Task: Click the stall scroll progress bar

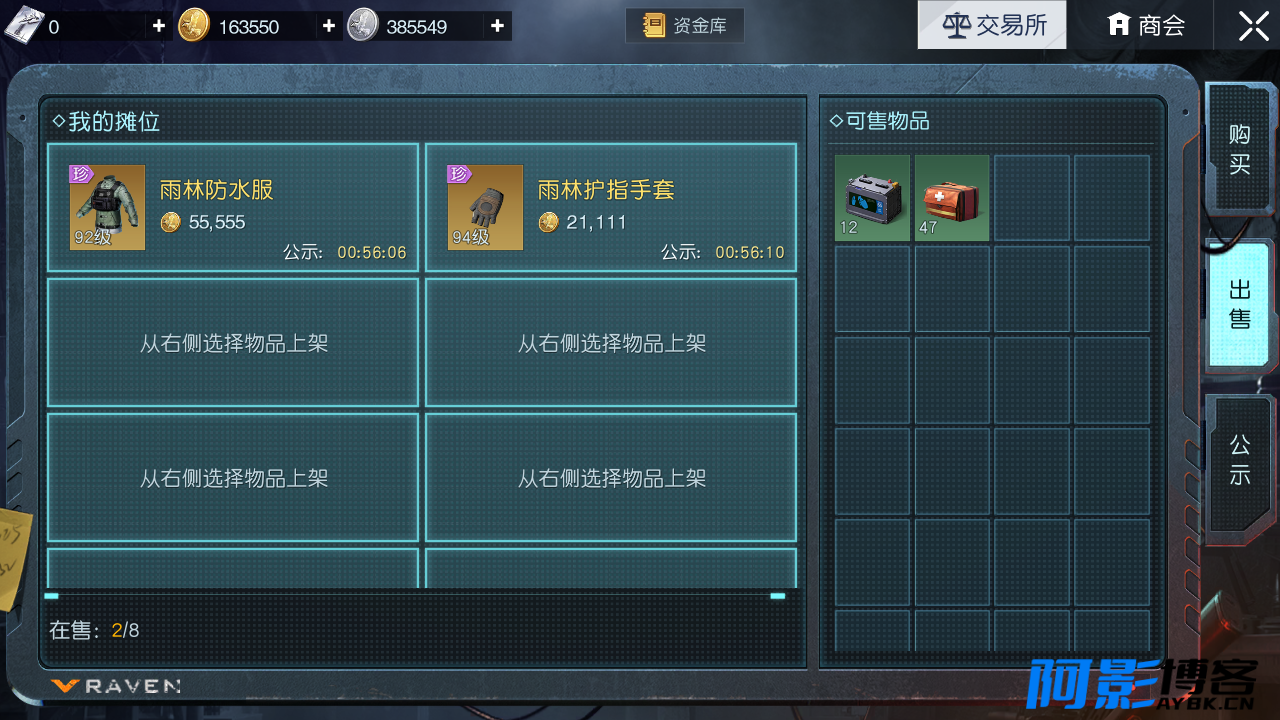Action: 415,596
